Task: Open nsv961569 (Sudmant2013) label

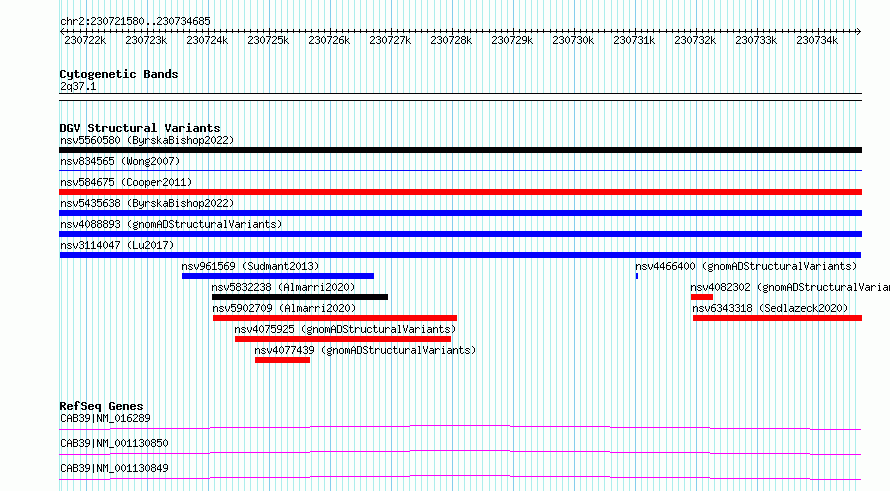Action: (250, 266)
